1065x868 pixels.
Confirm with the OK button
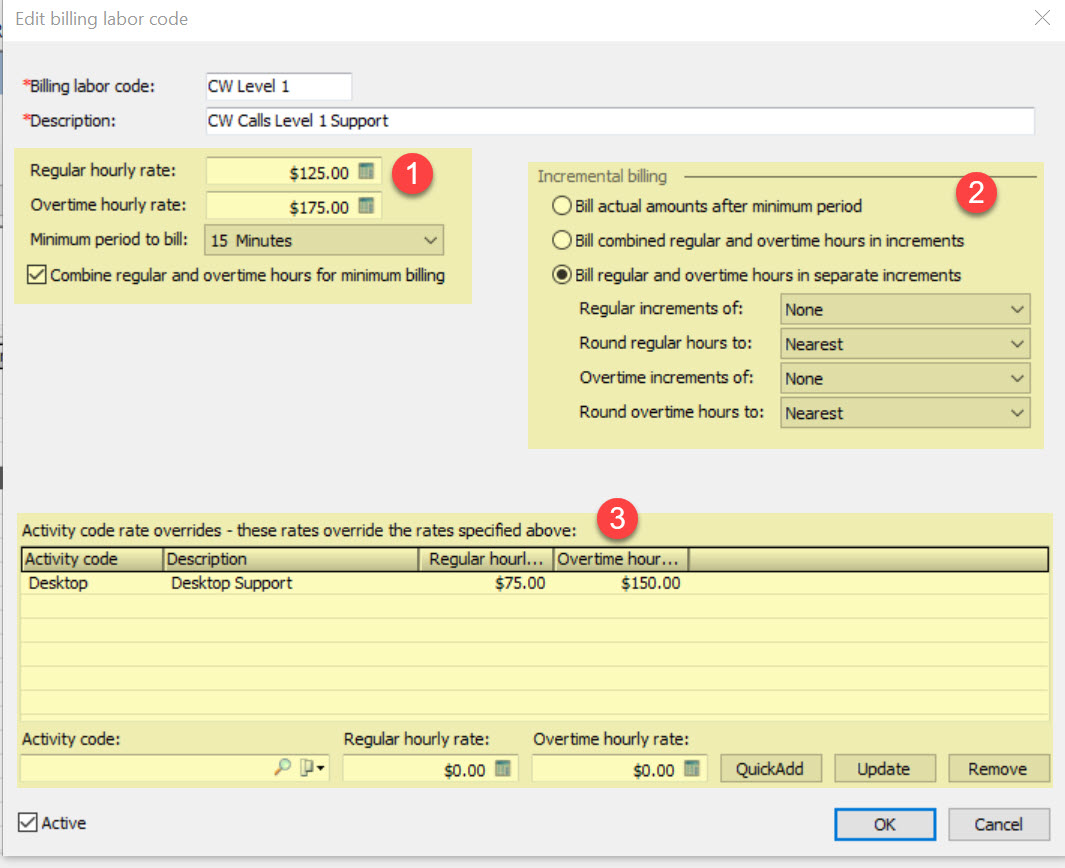tap(884, 824)
